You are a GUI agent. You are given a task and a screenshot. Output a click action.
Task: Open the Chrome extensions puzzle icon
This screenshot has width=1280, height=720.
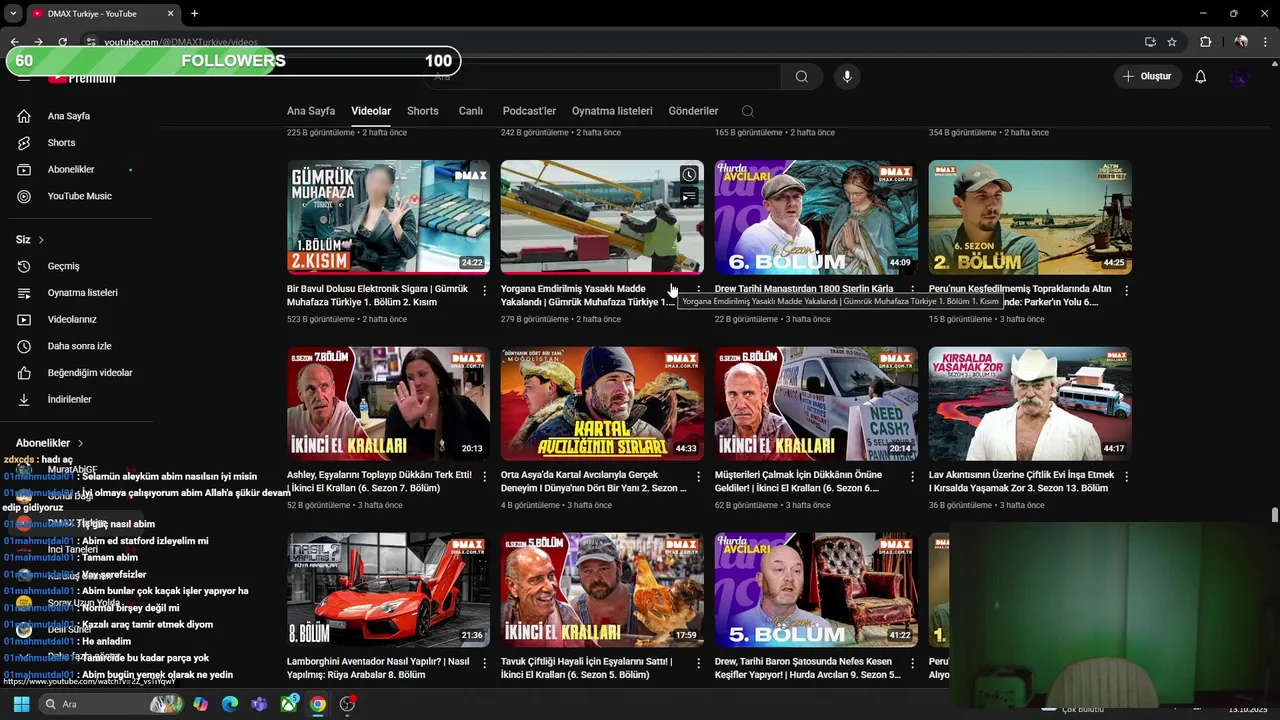pos(1205,42)
